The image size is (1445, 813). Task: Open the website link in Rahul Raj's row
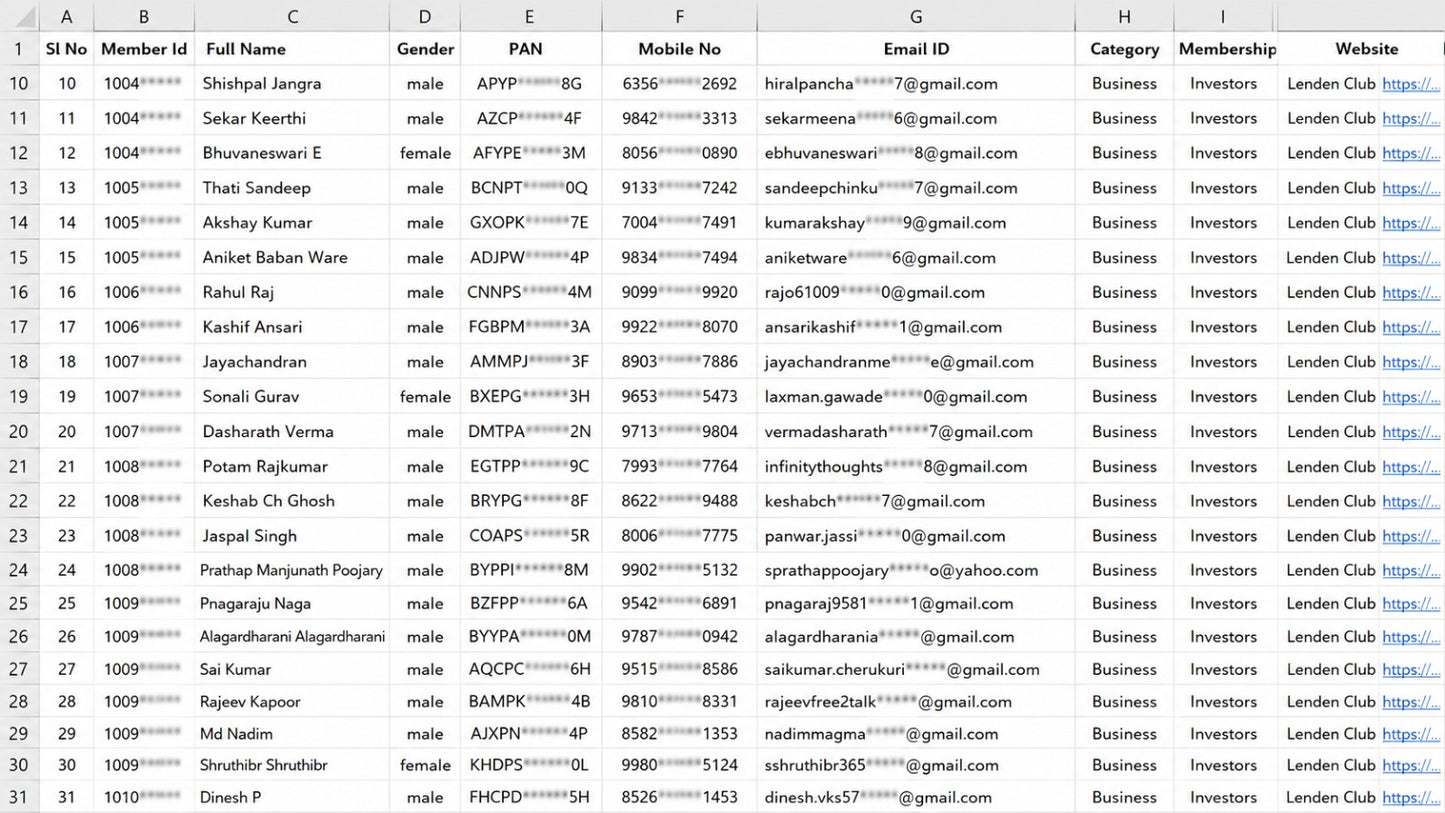click(x=1411, y=293)
